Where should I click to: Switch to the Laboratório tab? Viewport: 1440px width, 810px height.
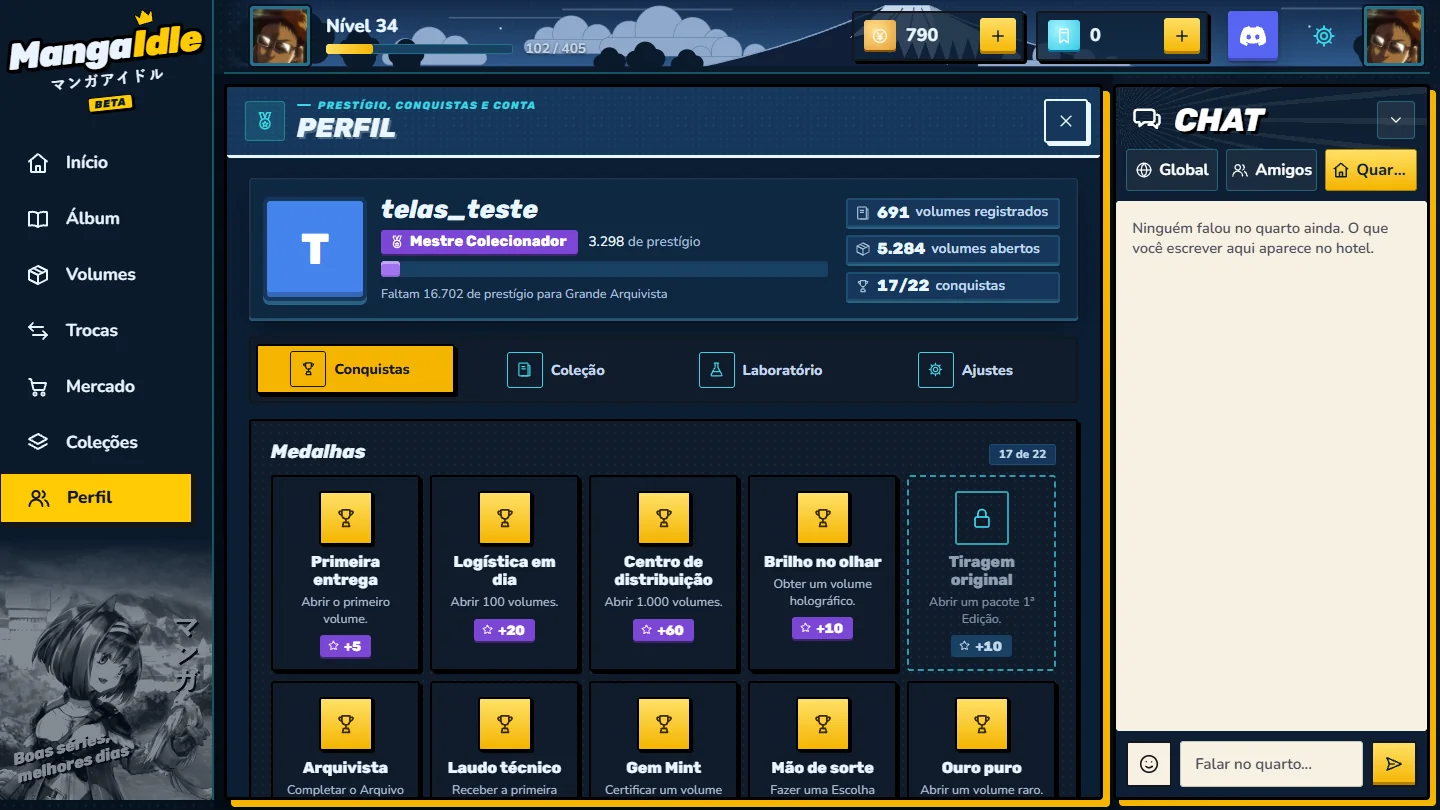[x=761, y=370]
